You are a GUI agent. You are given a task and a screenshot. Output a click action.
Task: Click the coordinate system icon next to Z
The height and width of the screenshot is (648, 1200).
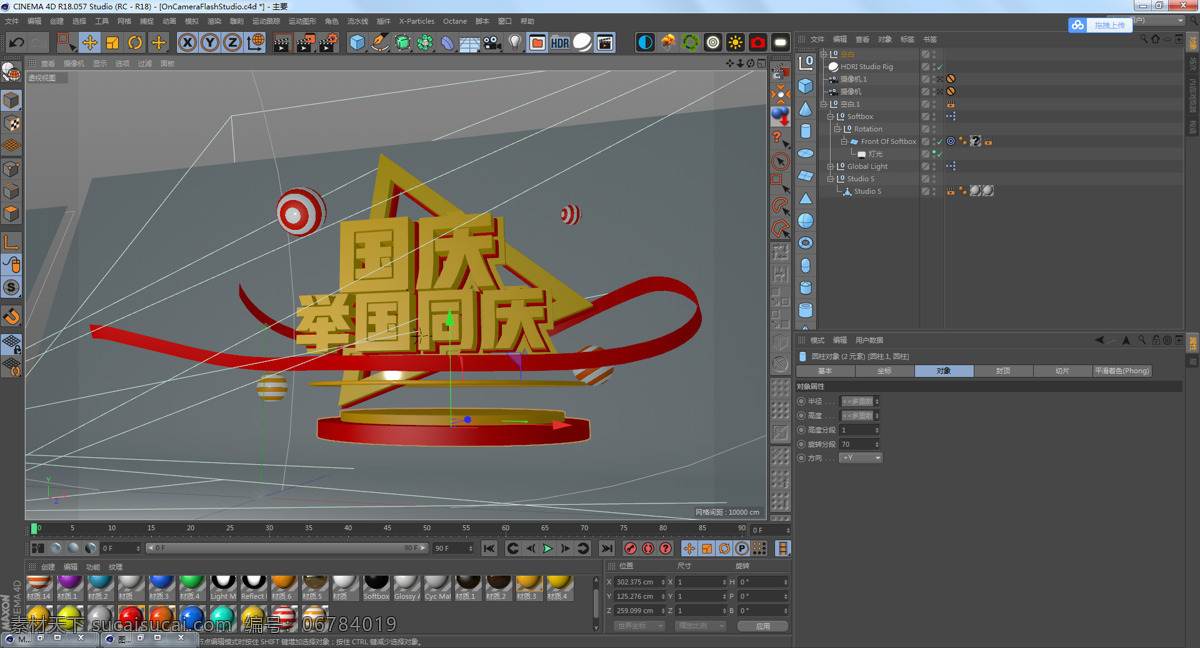coord(255,43)
